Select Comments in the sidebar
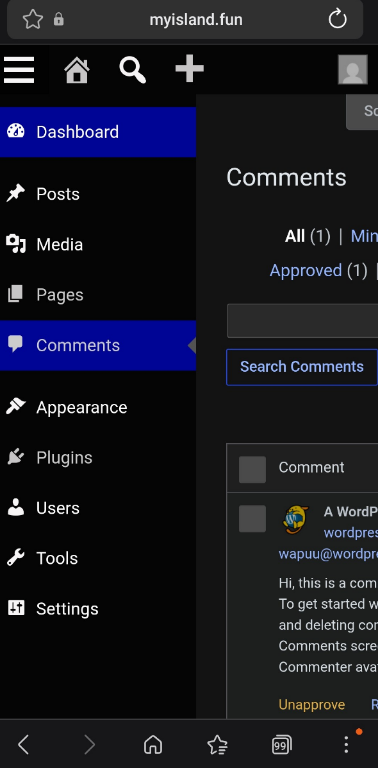Viewport: 378px width, 768px height. [98, 345]
